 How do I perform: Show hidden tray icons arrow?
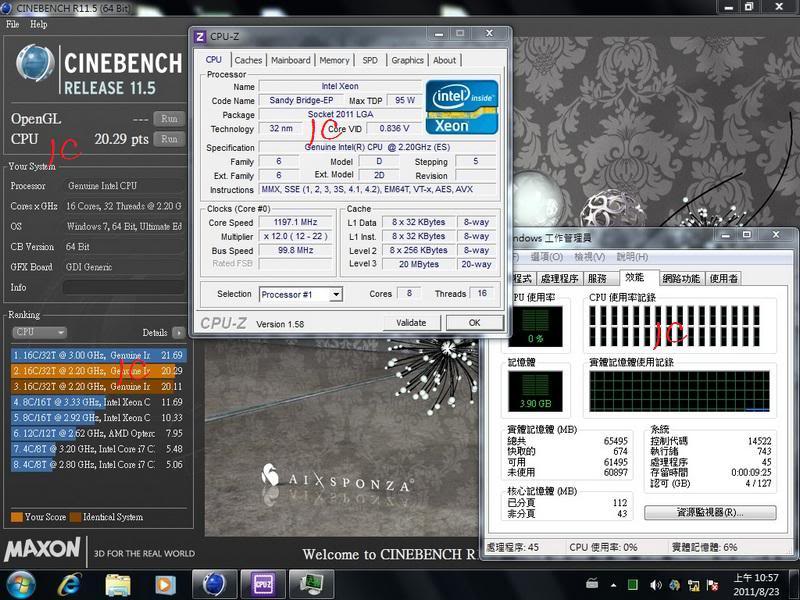pos(613,585)
